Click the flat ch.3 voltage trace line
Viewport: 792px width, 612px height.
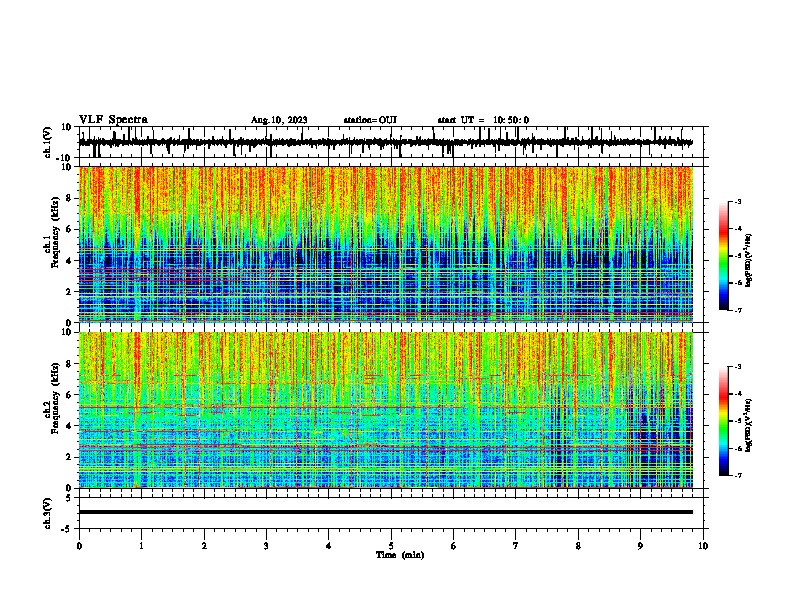[x=385, y=512]
